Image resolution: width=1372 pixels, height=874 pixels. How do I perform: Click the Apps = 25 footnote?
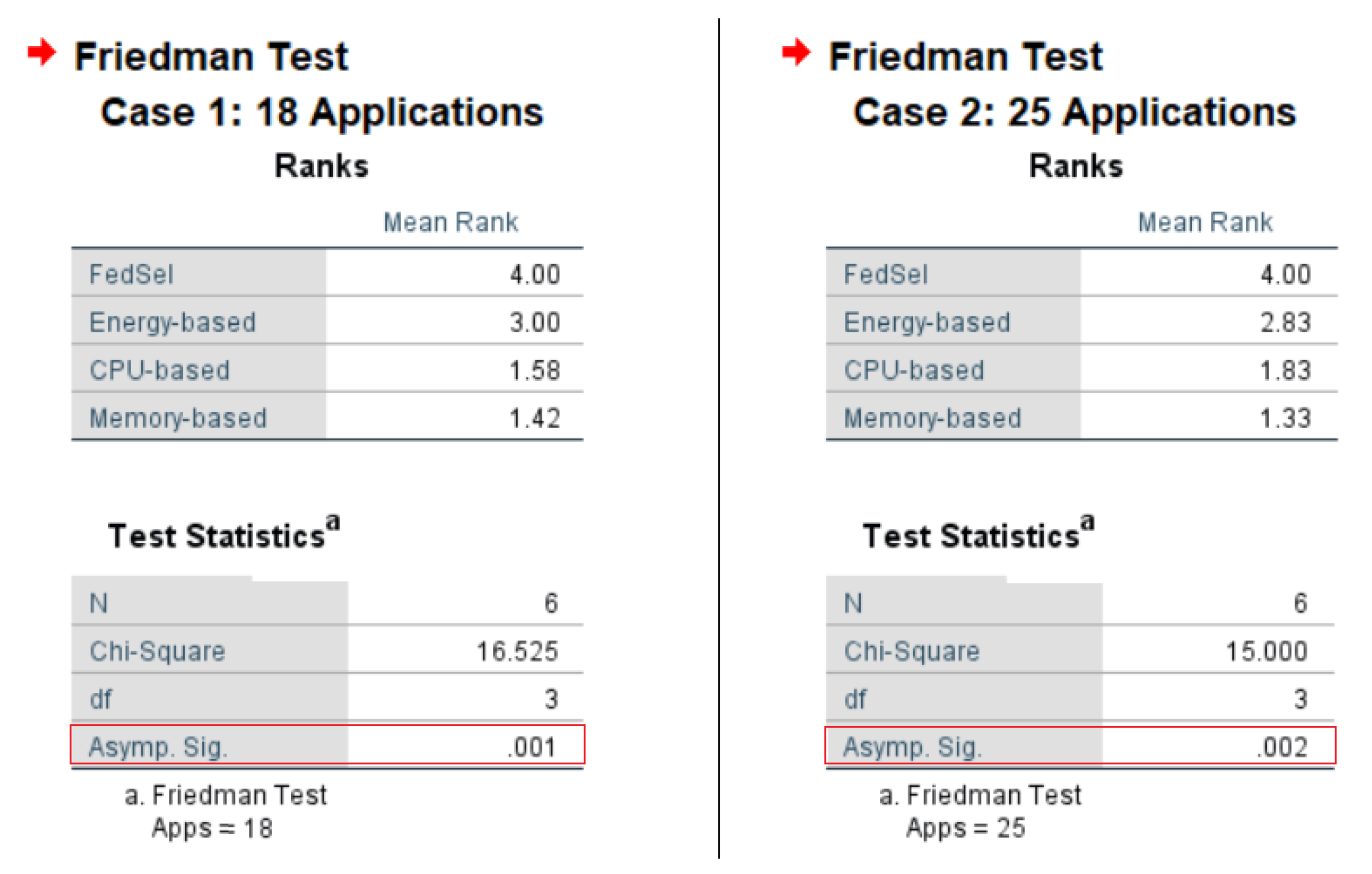tap(965, 828)
